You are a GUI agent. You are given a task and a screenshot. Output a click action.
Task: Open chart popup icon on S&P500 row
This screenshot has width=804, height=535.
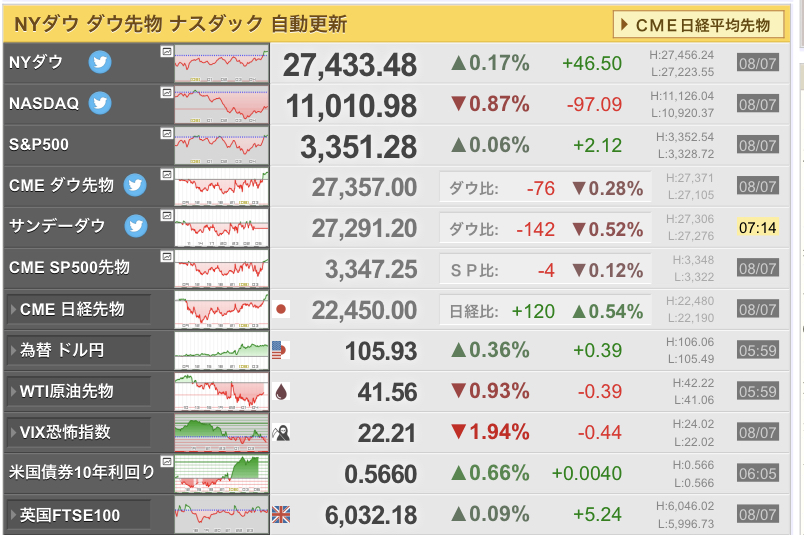click(x=167, y=133)
